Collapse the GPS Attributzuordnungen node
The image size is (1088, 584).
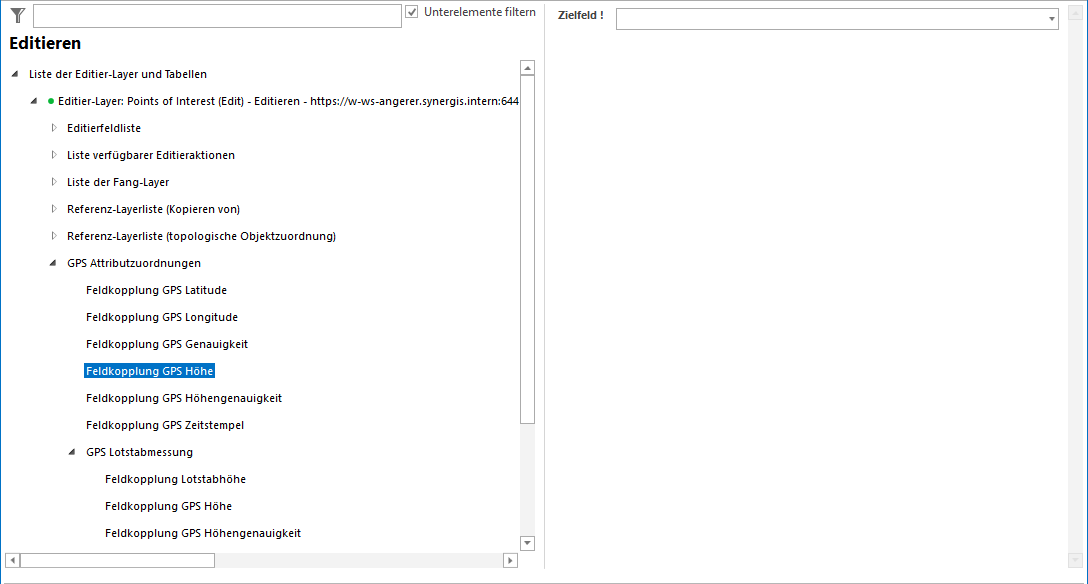(x=53, y=264)
